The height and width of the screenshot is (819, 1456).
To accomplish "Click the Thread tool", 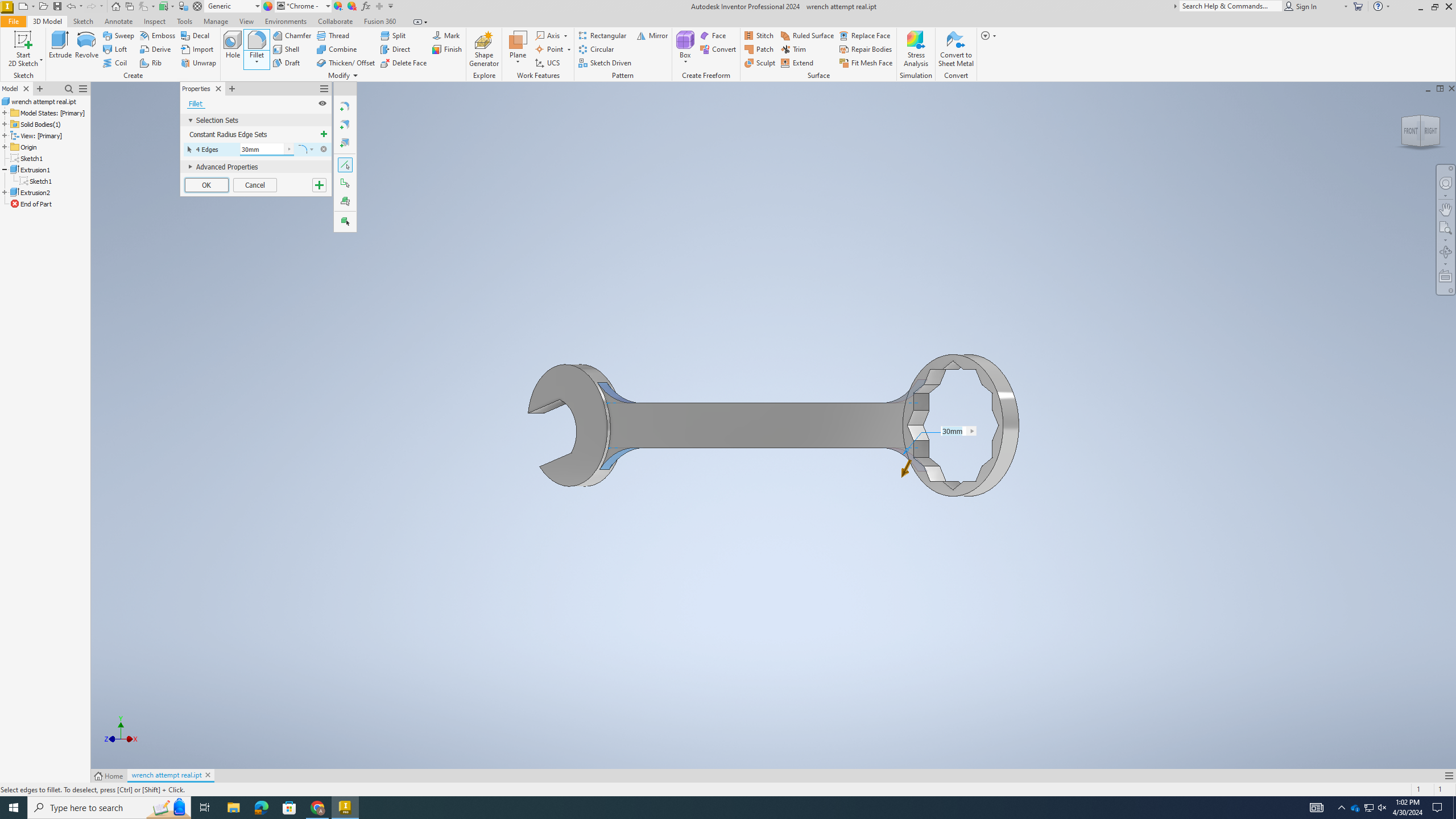I will (333, 35).
